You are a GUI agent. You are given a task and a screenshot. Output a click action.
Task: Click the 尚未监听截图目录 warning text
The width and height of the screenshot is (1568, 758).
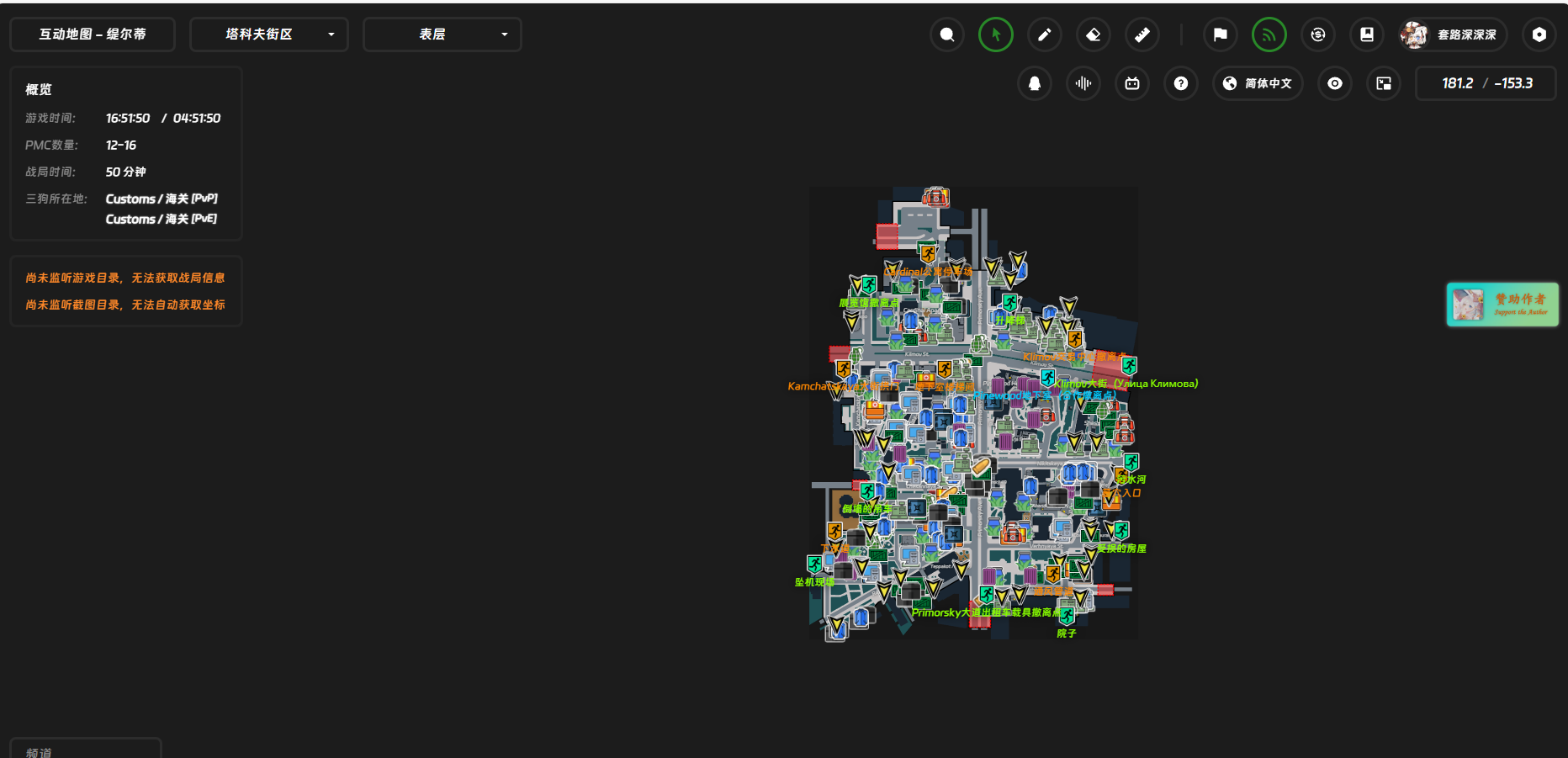125,305
